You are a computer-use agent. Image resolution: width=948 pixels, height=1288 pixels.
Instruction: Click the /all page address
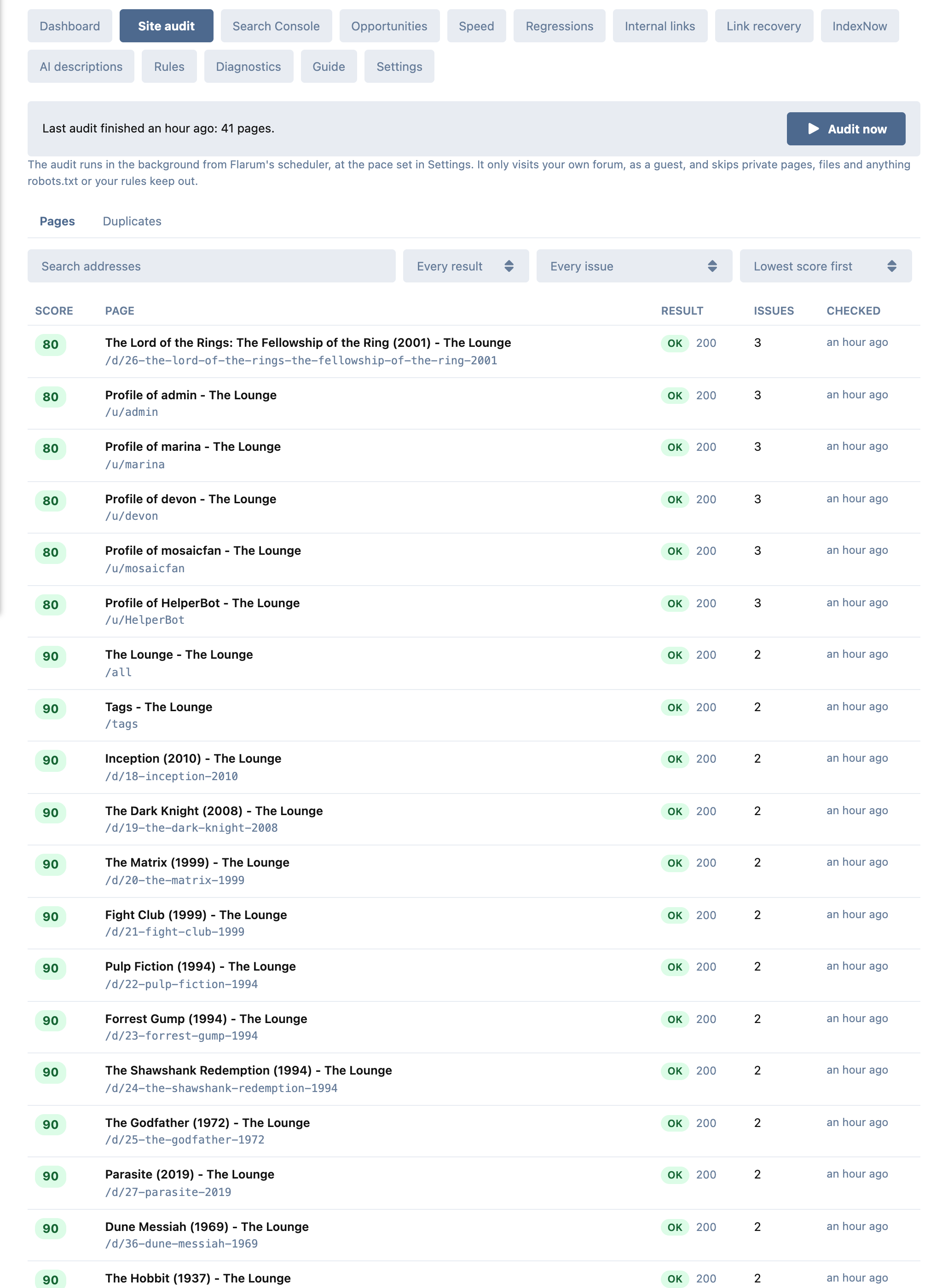pyautogui.click(x=118, y=672)
